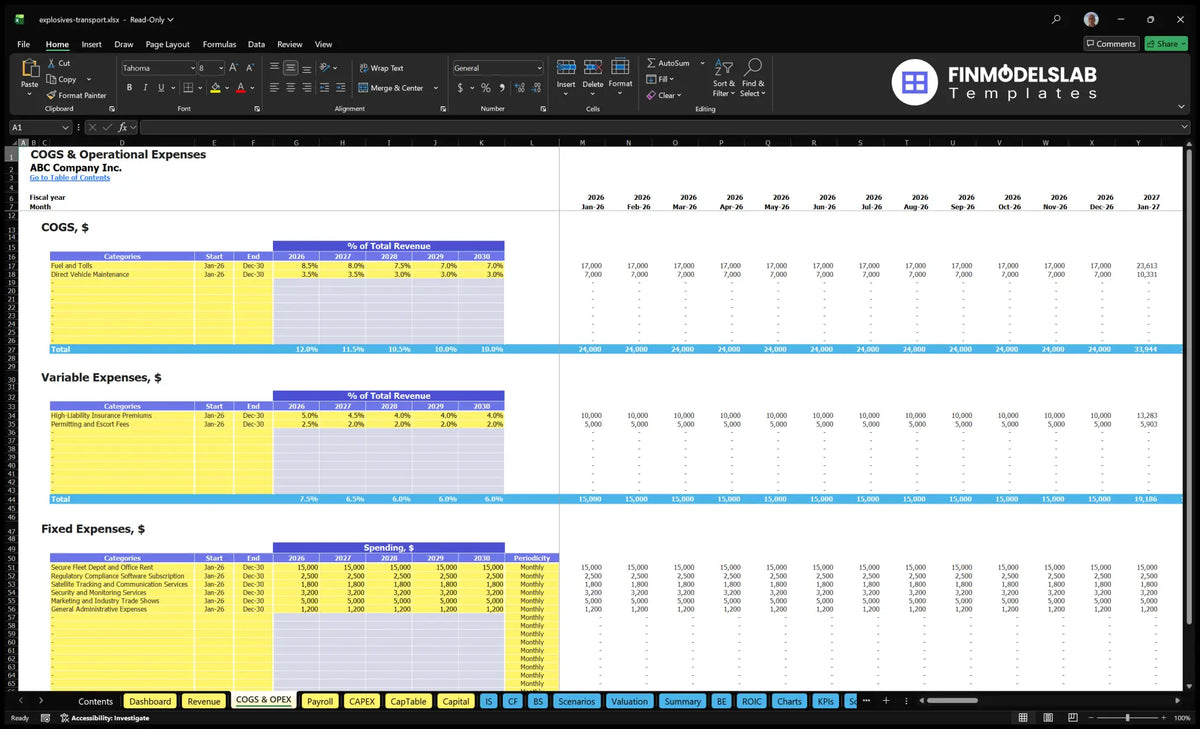Open the Name Box dropdown arrow
Screen dimensions: 1200x729
coord(66,127)
